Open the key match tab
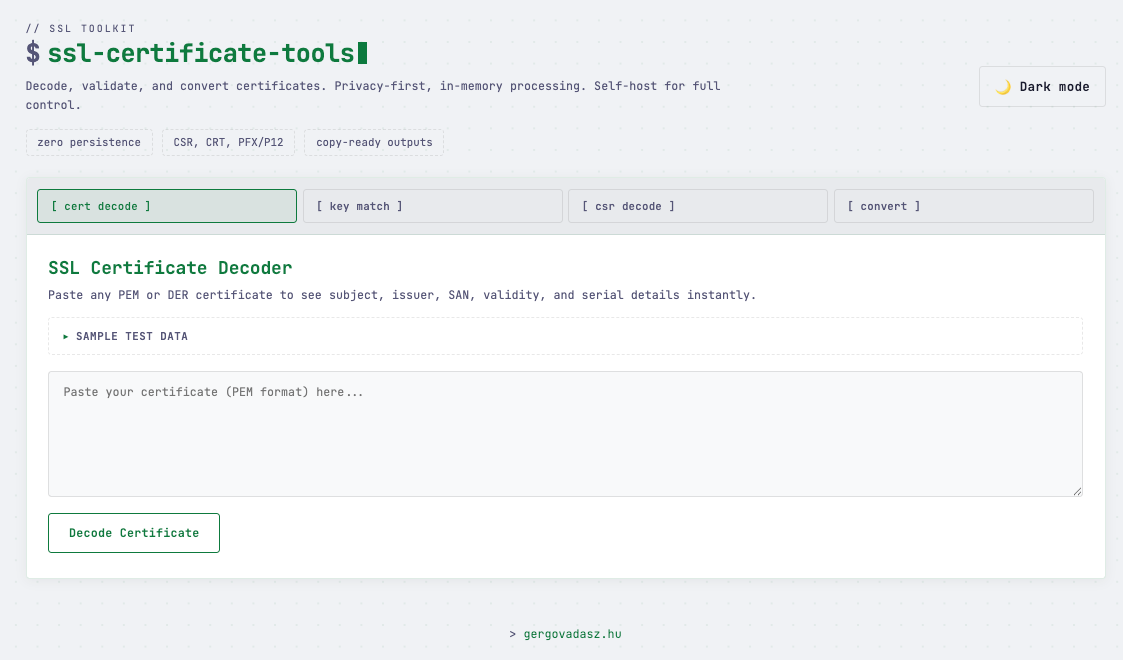 (432, 206)
